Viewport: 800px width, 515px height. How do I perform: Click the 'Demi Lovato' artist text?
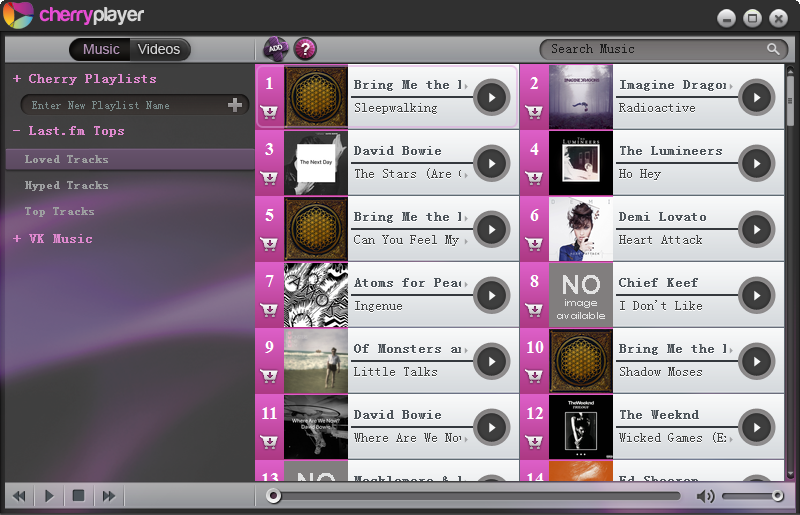(x=662, y=216)
